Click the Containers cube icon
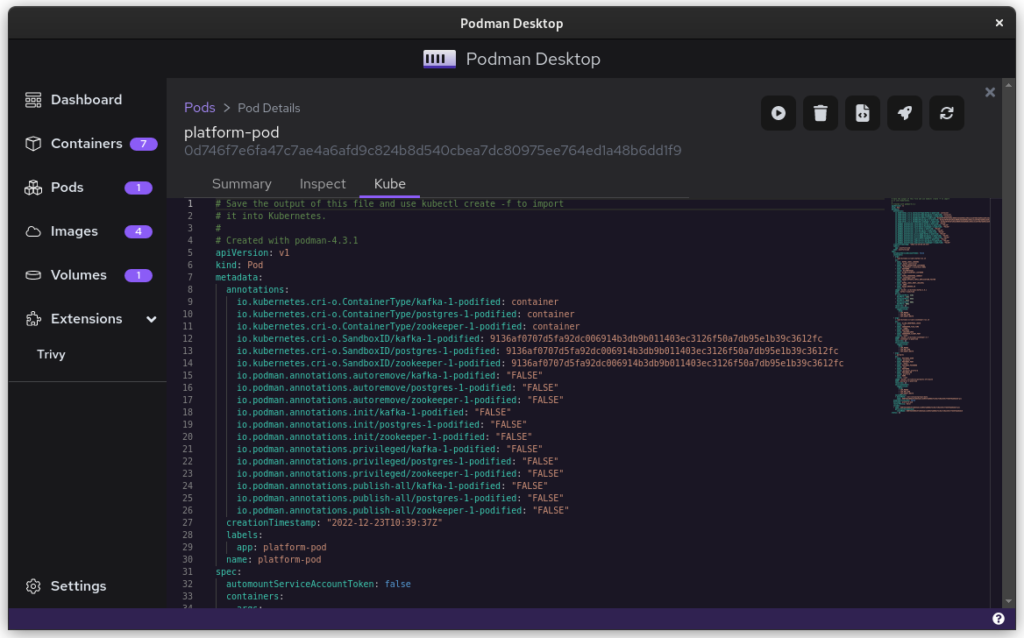Viewport: 1024px width, 638px height. [33, 144]
